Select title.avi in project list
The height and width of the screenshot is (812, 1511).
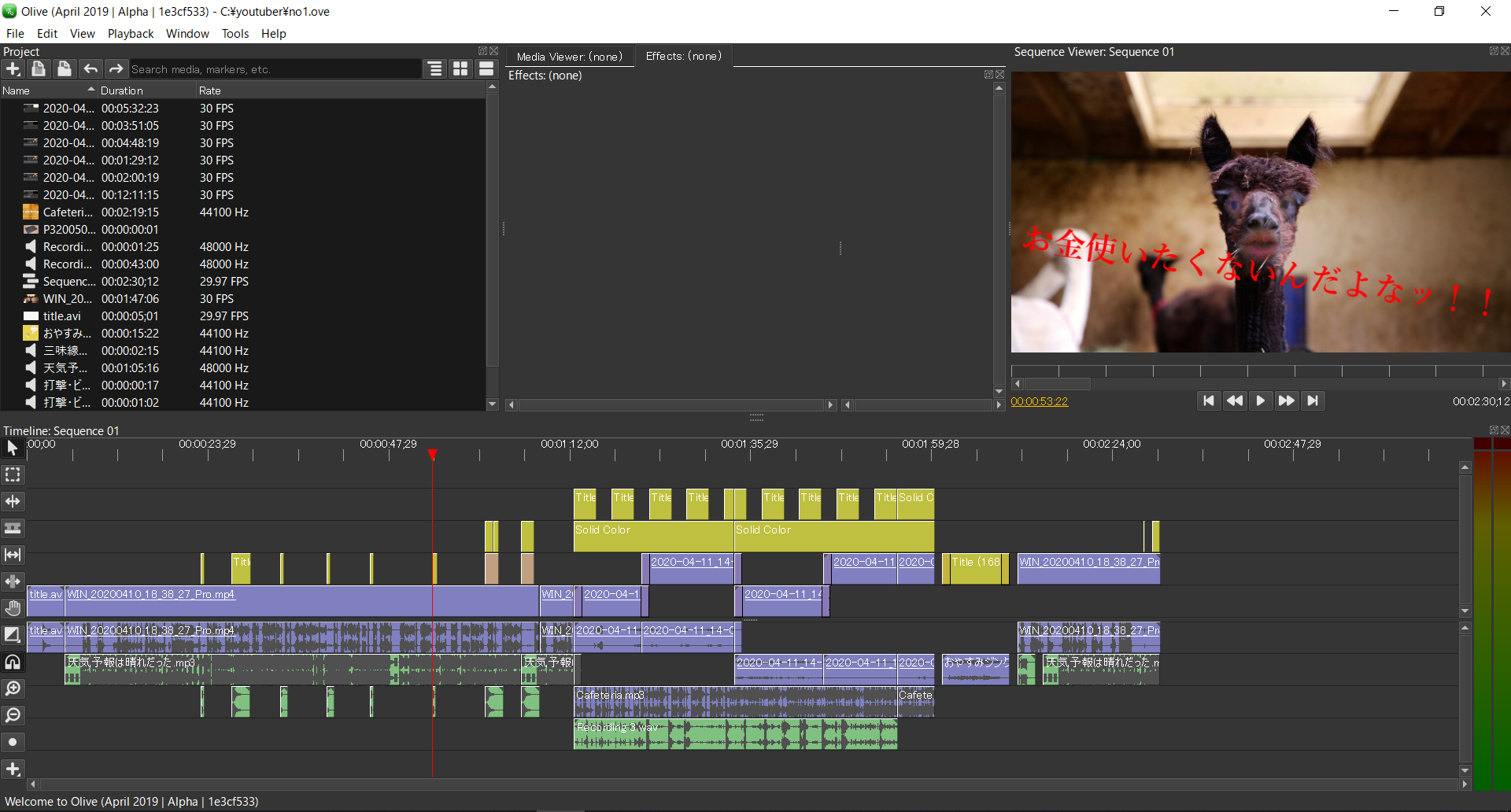point(242,316)
